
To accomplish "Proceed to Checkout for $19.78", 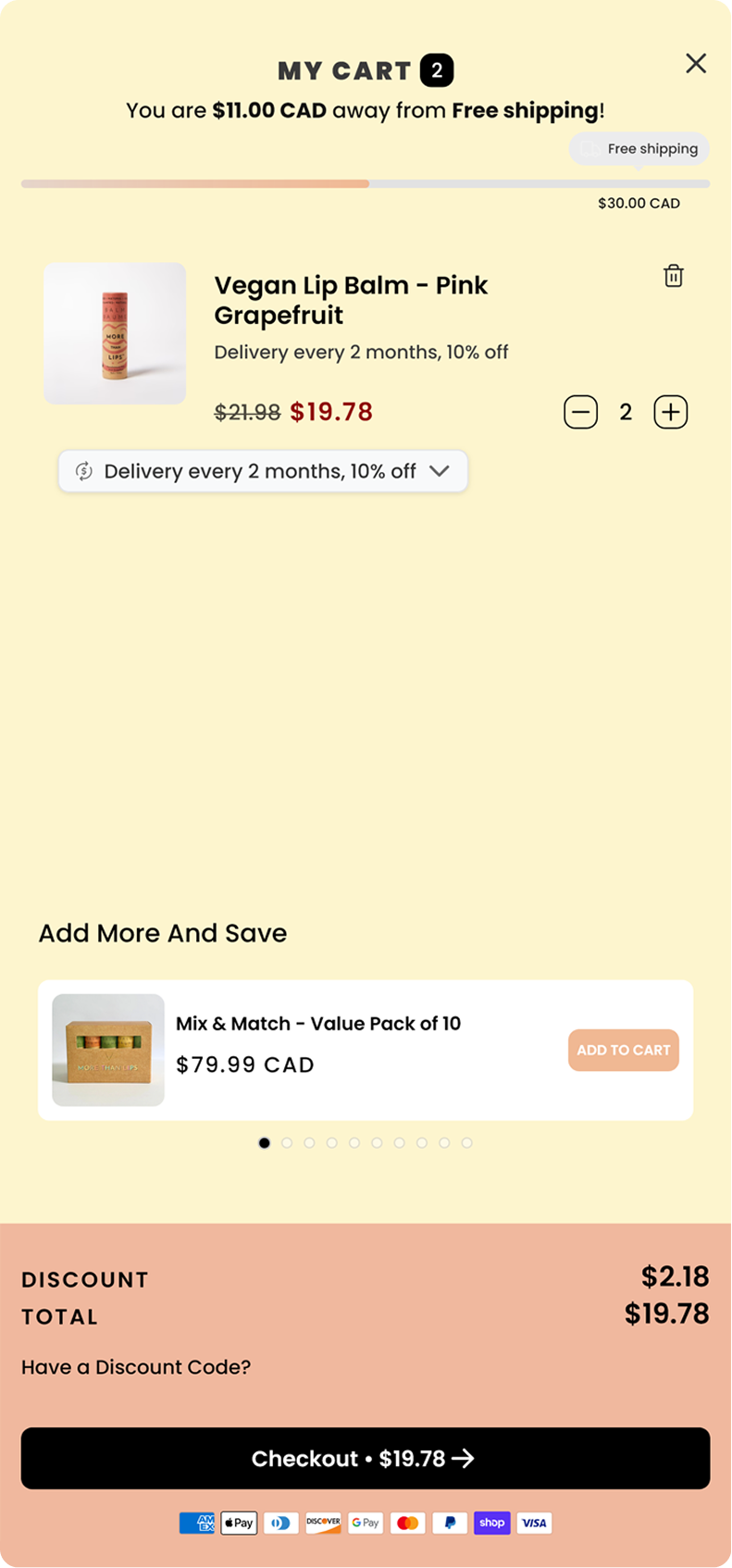I will pyautogui.click(x=366, y=1458).
